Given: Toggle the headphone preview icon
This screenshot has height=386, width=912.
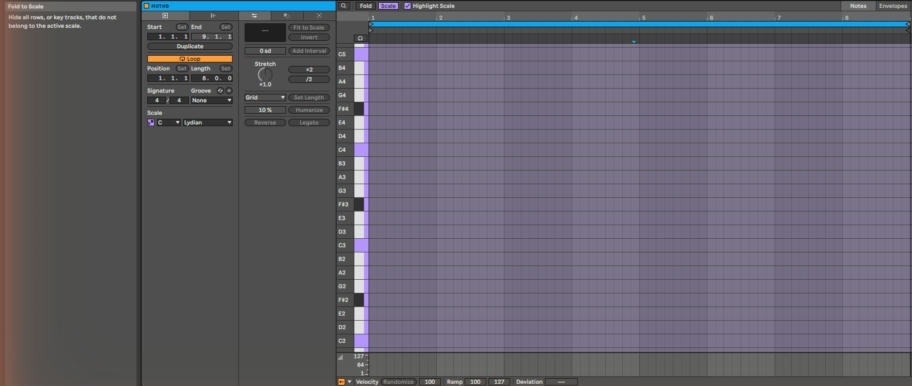Looking at the screenshot, I should click(360, 38).
